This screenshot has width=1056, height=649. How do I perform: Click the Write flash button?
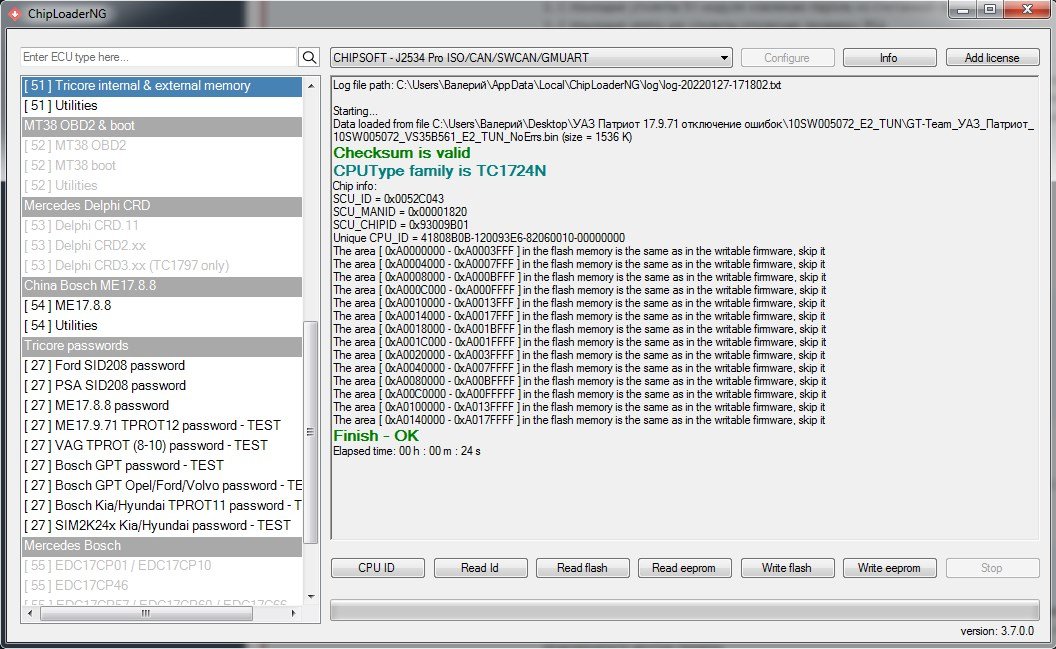pos(786,568)
